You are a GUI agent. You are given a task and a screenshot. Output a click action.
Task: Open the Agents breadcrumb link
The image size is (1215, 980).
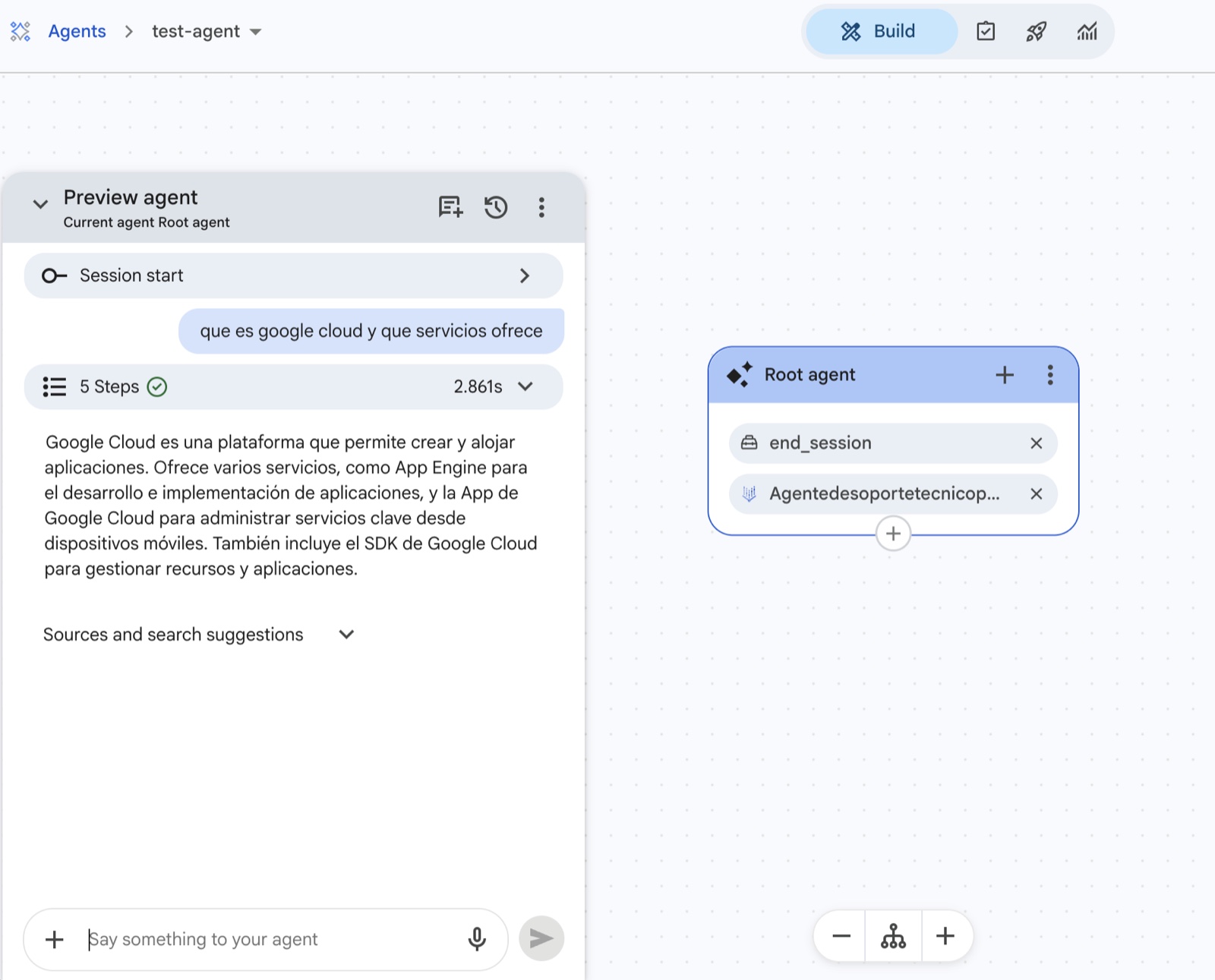(x=77, y=31)
